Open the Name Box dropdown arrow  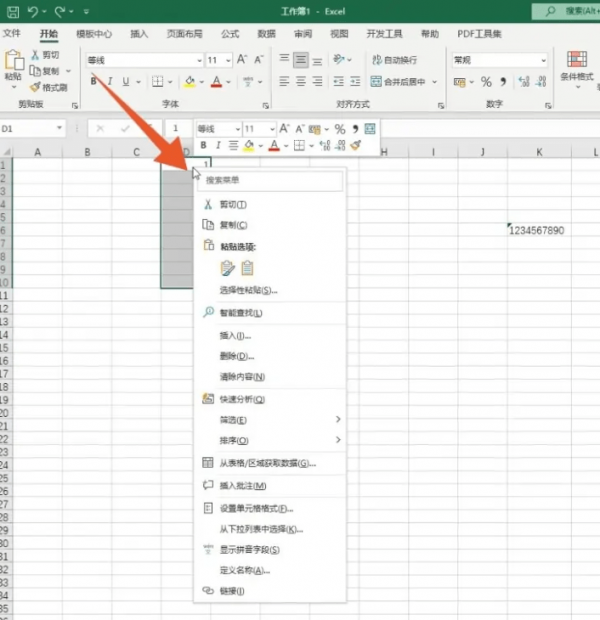[x=59, y=128]
